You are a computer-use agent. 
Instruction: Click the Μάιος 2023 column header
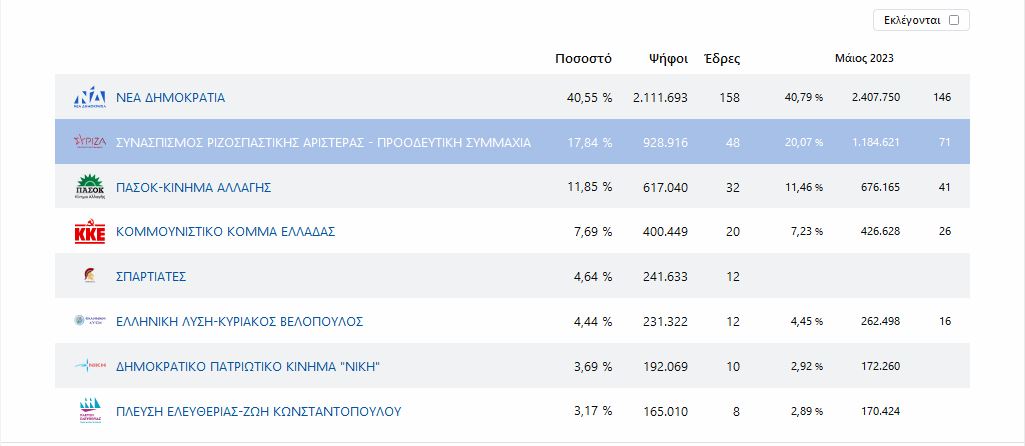click(x=864, y=59)
